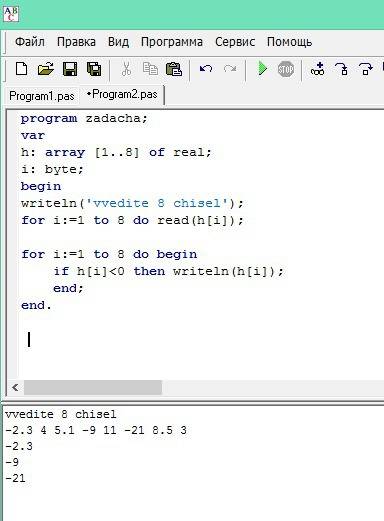
Task: Open a file with the folder icon
Action: click(46, 69)
